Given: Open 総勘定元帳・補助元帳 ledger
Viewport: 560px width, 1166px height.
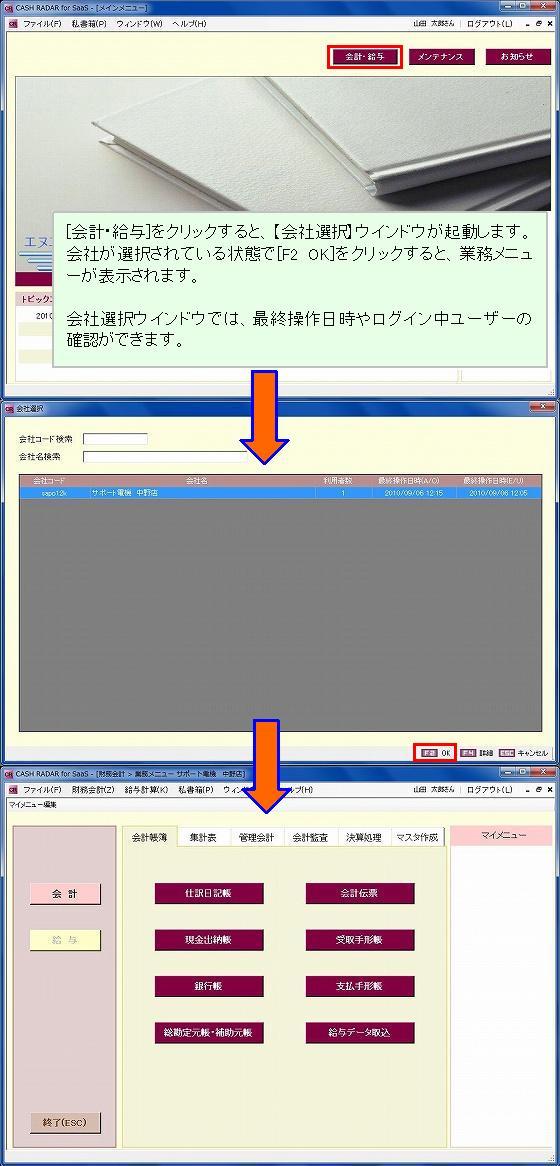Looking at the screenshot, I should 209,1032.
